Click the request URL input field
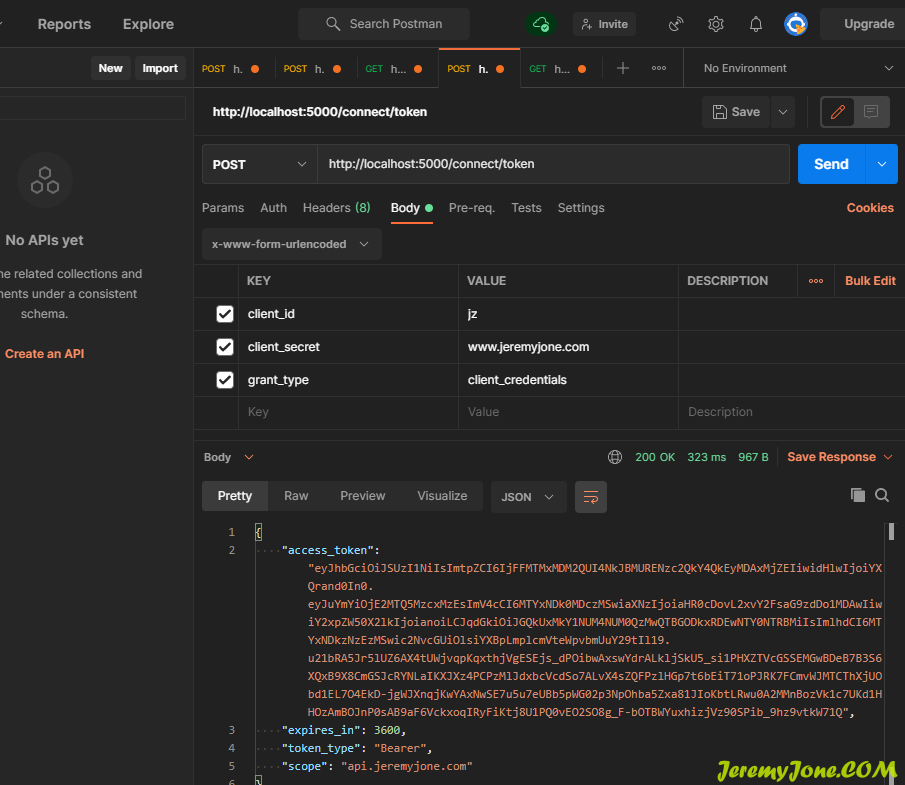 pos(554,164)
